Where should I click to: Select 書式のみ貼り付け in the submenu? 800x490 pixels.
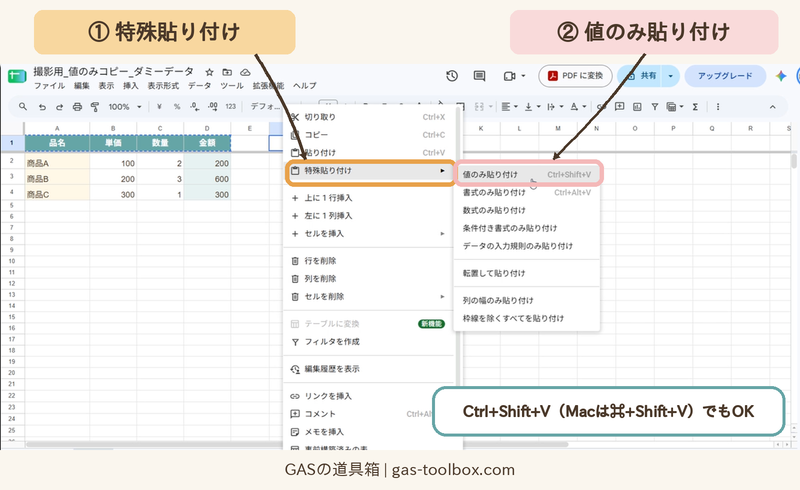(527, 192)
